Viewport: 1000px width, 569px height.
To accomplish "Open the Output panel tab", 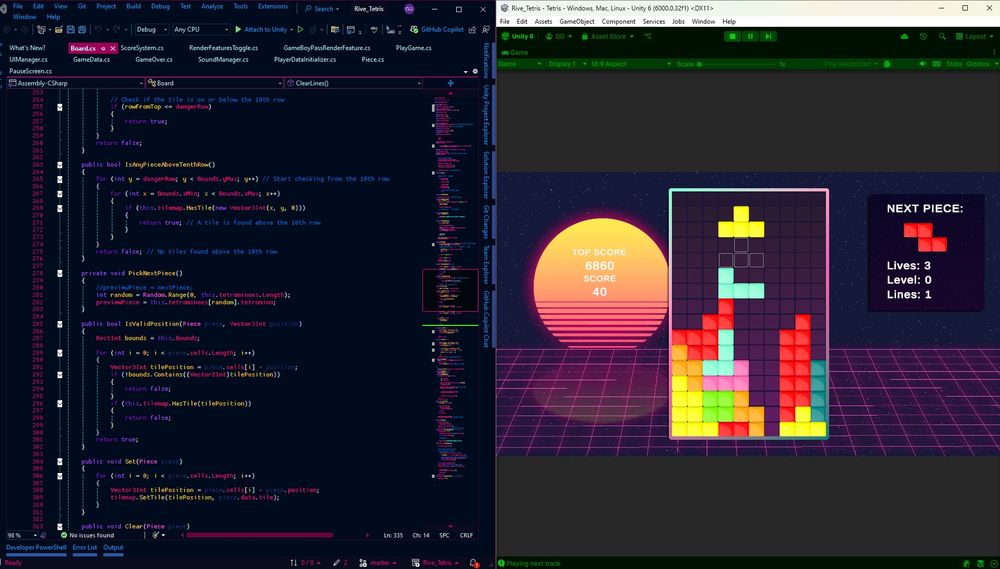I will coord(113,547).
